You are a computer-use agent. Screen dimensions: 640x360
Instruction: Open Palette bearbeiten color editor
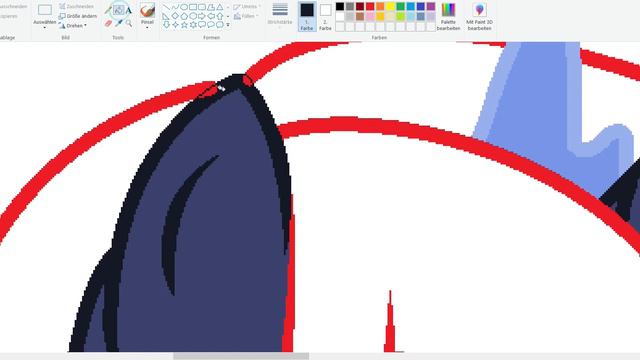[x=448, y=16]
